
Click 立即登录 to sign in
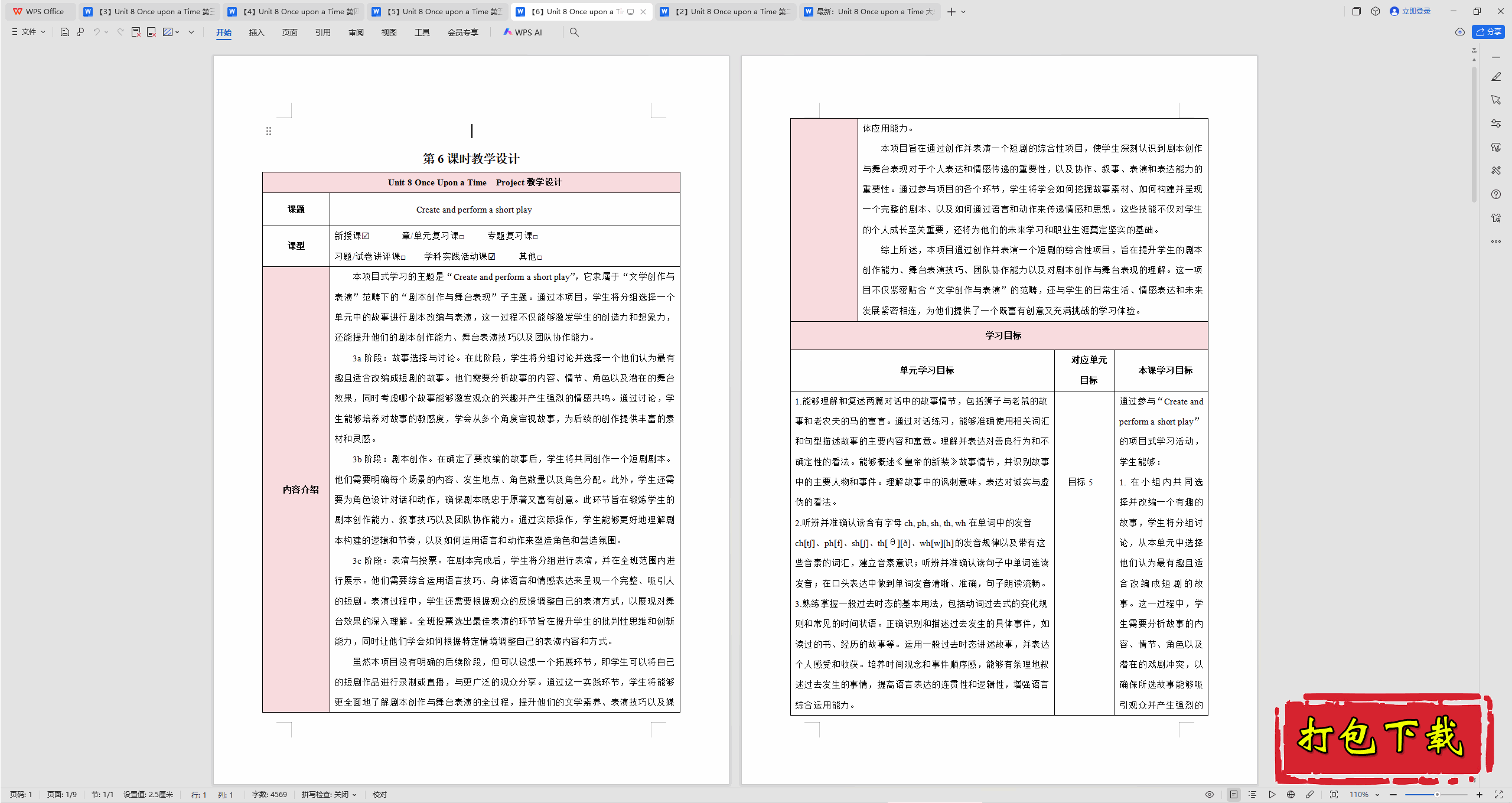click(1410, 11)
